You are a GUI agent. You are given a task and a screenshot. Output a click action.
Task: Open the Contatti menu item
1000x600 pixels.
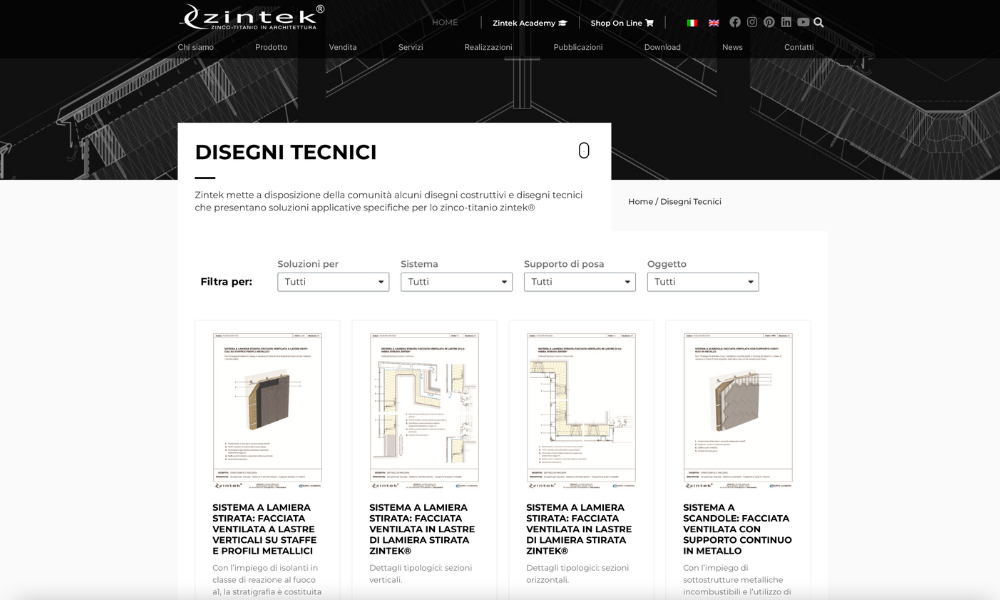pos(798,47)
